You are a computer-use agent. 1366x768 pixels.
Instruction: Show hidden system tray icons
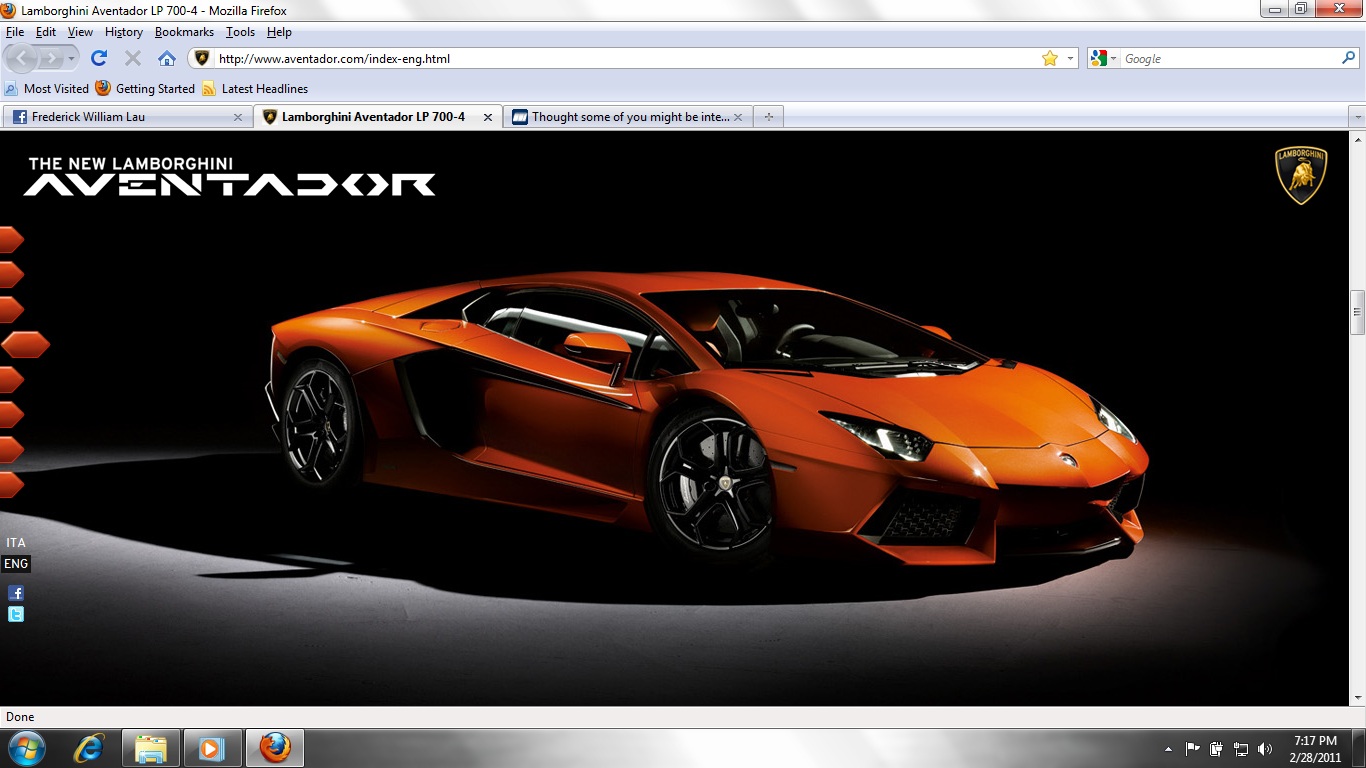point(1168,748)
